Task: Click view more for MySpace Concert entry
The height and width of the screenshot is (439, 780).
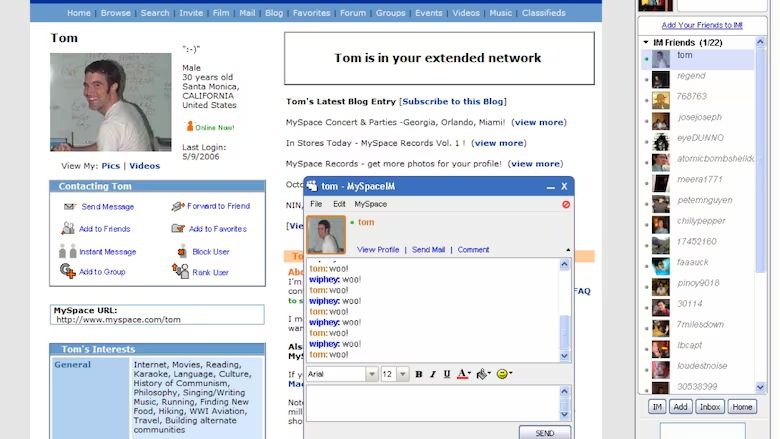Action: 539,122
